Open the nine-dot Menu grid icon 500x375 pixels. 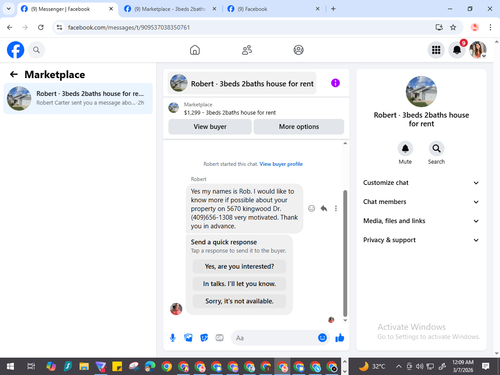pos(436,50)
